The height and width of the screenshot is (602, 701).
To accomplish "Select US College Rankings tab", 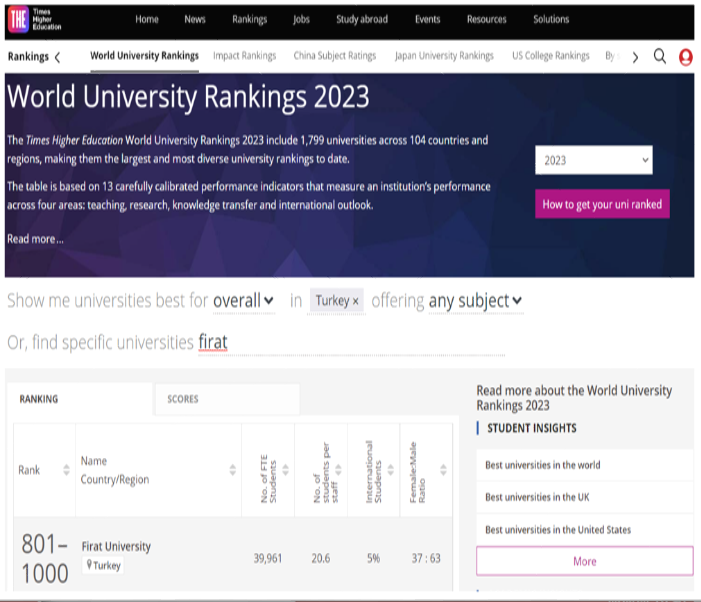I will pyautogui.click(x=551, y=56).
